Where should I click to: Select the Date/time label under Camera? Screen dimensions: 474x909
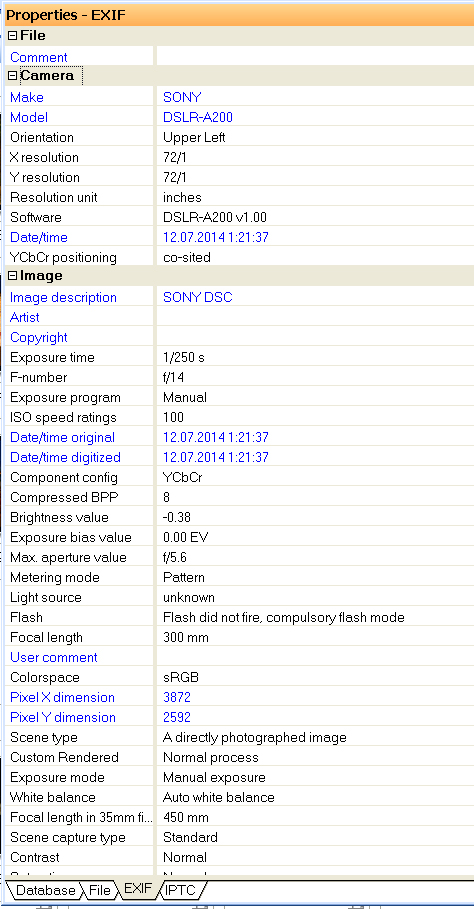(39, 237)
